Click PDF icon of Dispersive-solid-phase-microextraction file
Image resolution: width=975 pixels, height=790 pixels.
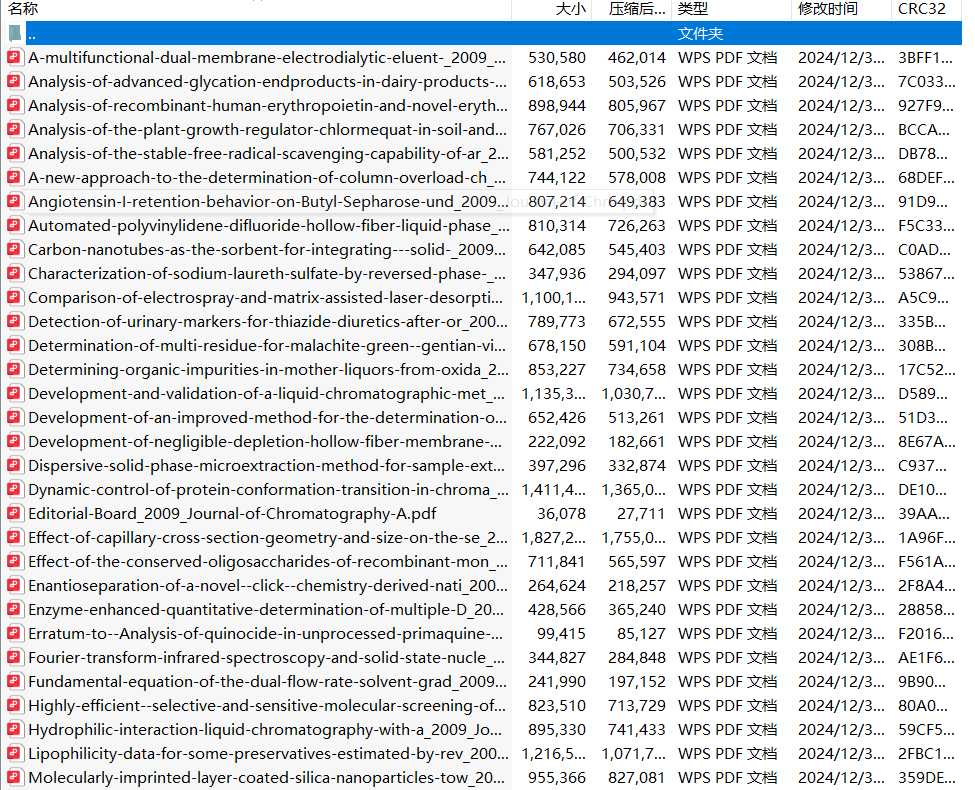[x=14, y=465]
